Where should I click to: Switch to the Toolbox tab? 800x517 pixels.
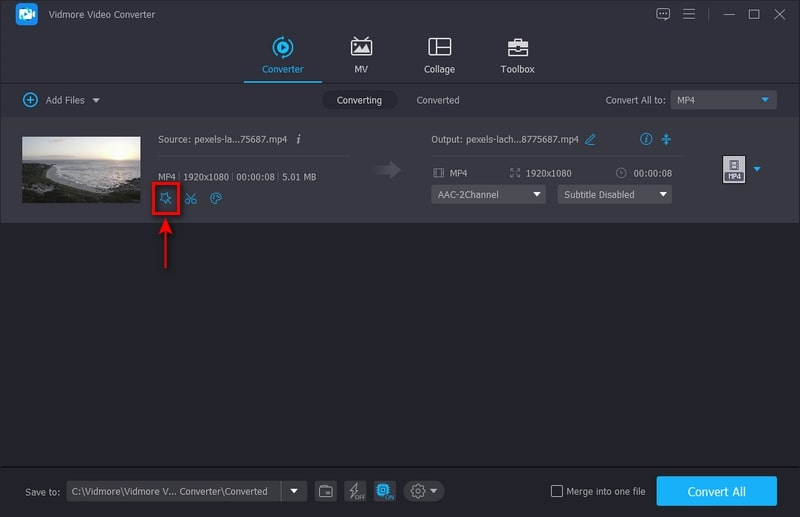(517, 56)
